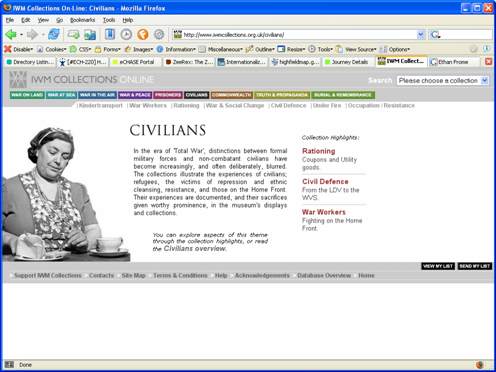The height and width of the screenshot is (372, 496).
Task: Open the Outline developer toolbar menu
Action: 260,49
